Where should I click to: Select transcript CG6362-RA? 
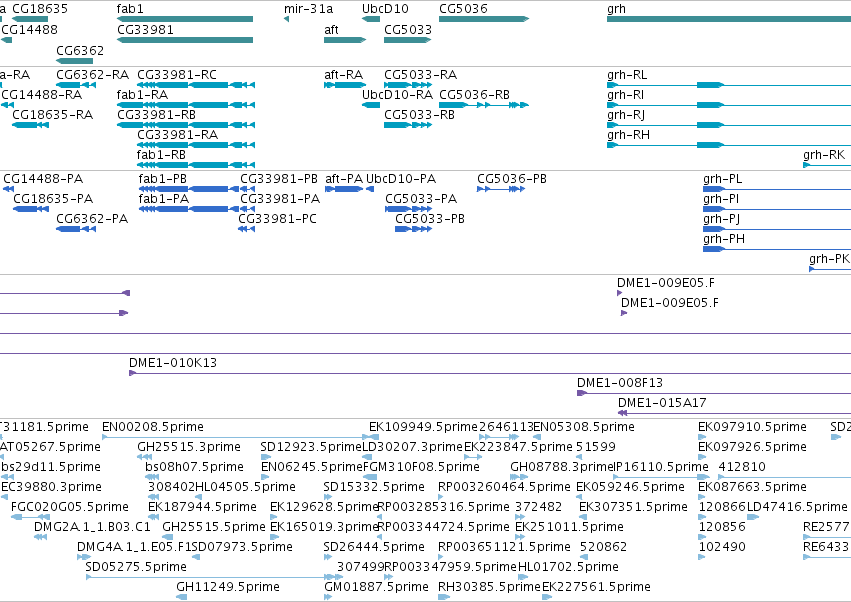click(76, 85)
